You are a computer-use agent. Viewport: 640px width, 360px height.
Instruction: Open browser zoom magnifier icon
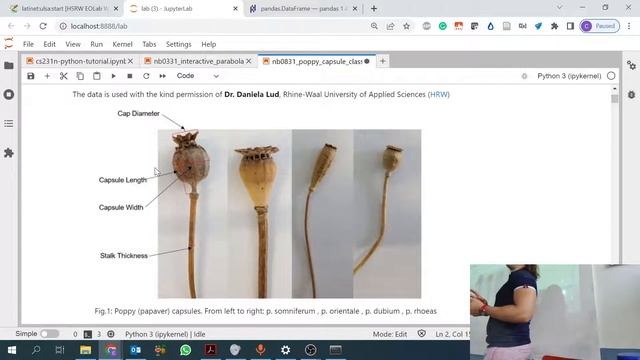click(x=374, y=26)
